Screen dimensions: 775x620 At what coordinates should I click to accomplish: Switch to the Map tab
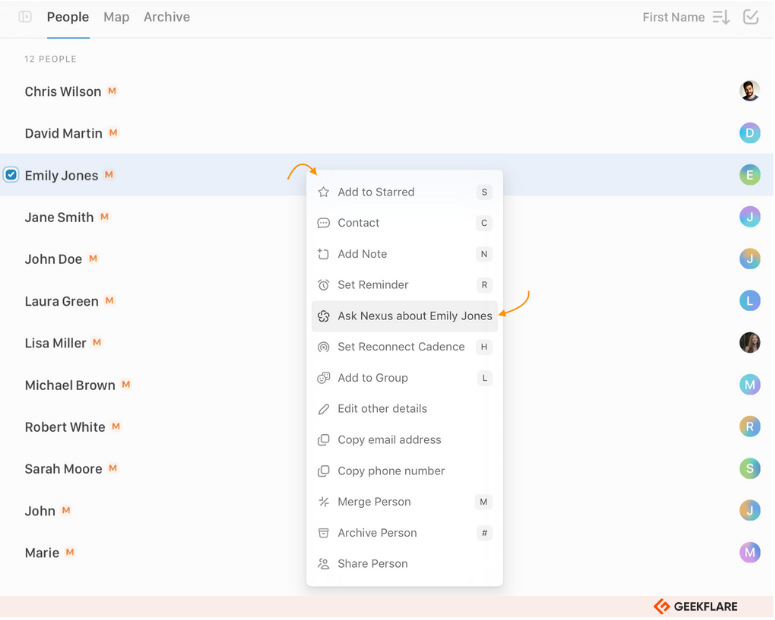[116, 17]
